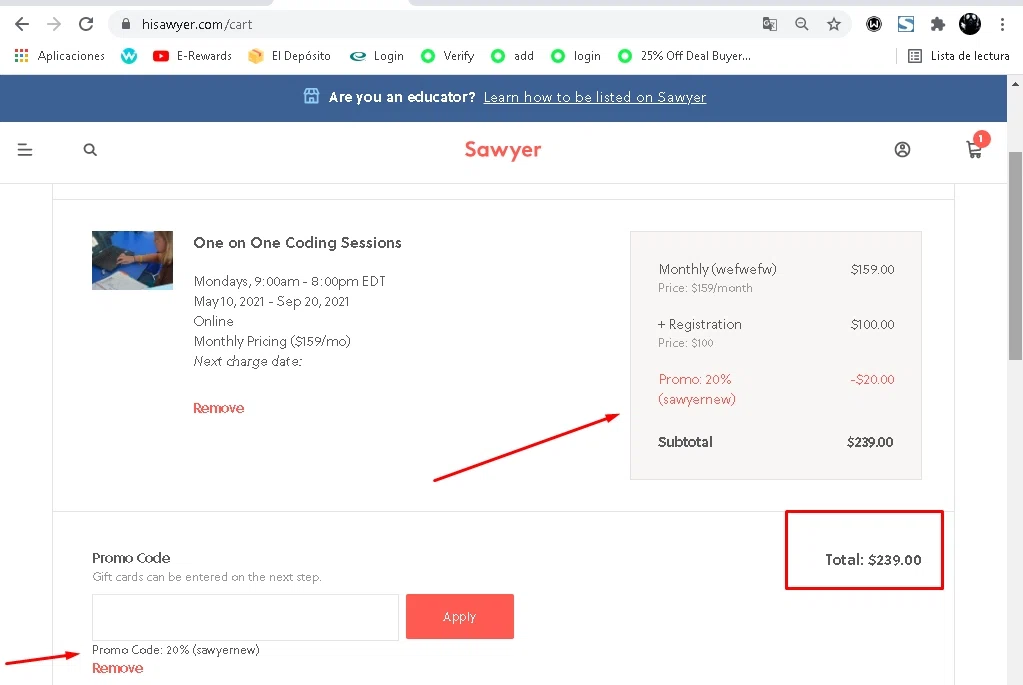This screenshot has width=1023, height=685.
Task: Open One on One Coding Sessions title
Action: [298, 243]
